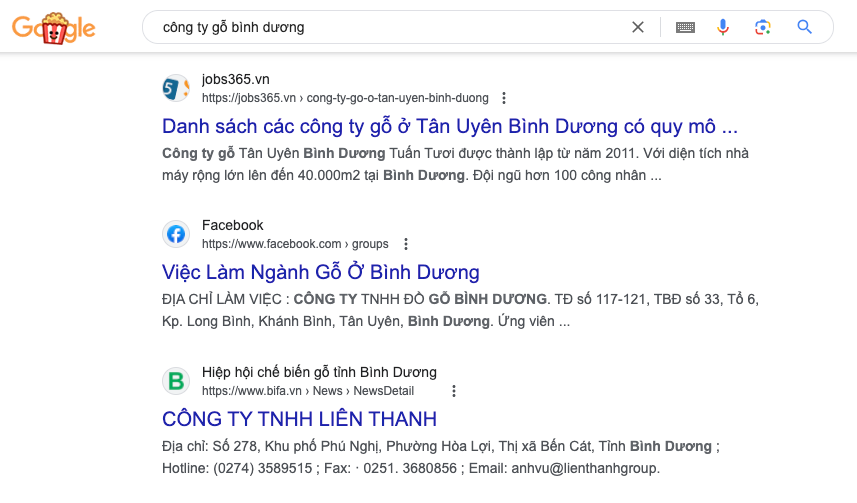Clear the search query with the X icon

pyautogui.click(x=637, y=27)
